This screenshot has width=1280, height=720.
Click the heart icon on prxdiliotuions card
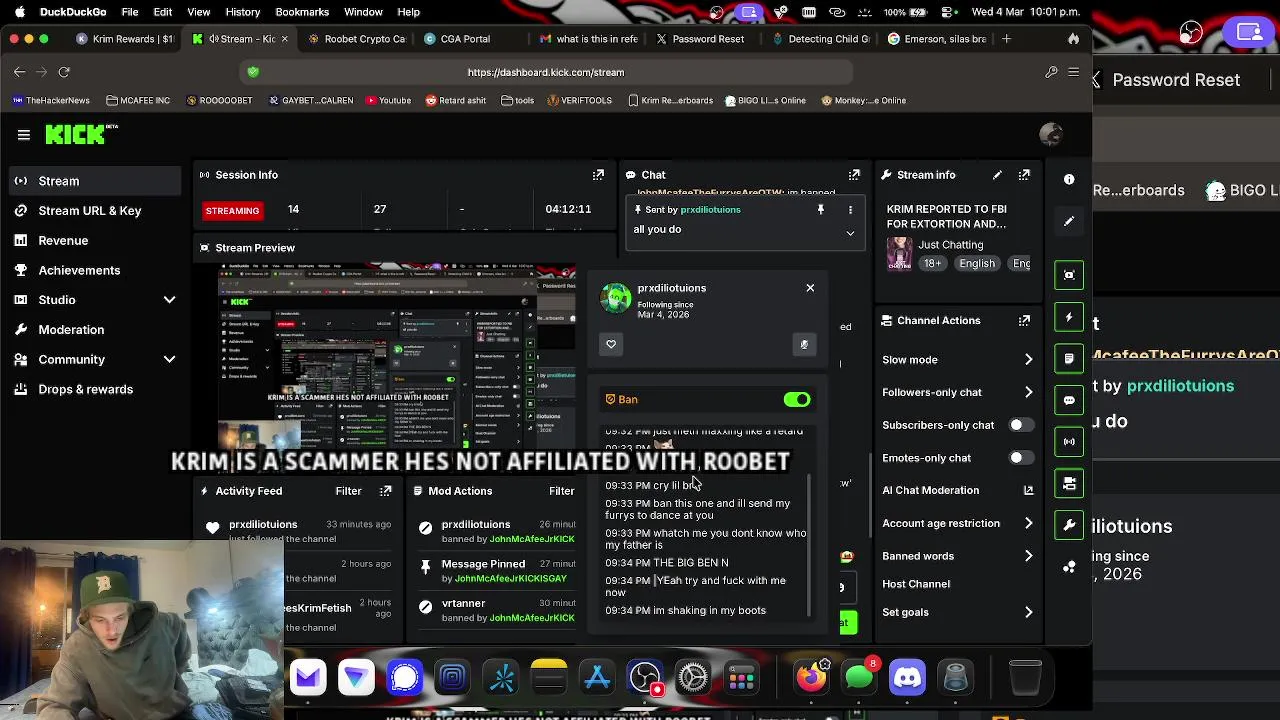coord(611,344)
